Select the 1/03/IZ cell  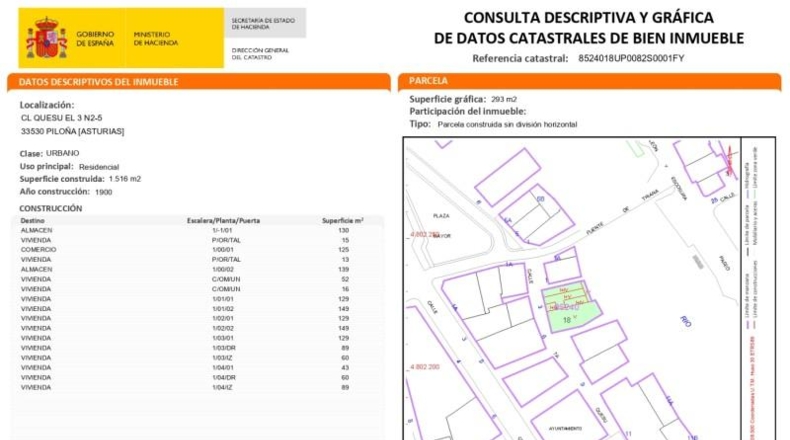(x=223, y=358)
